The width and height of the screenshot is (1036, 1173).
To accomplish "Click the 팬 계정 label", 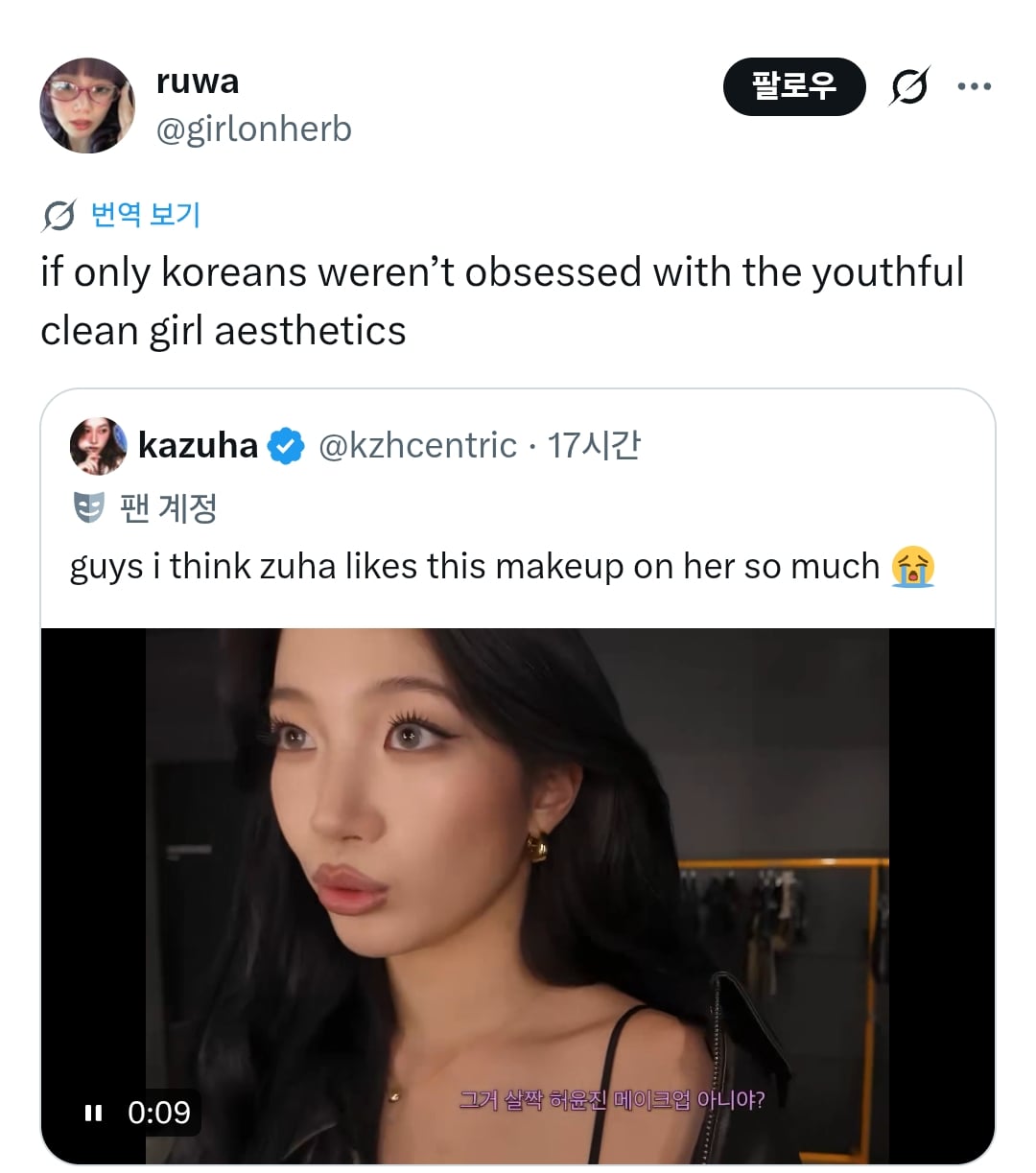I will point(169,507).
